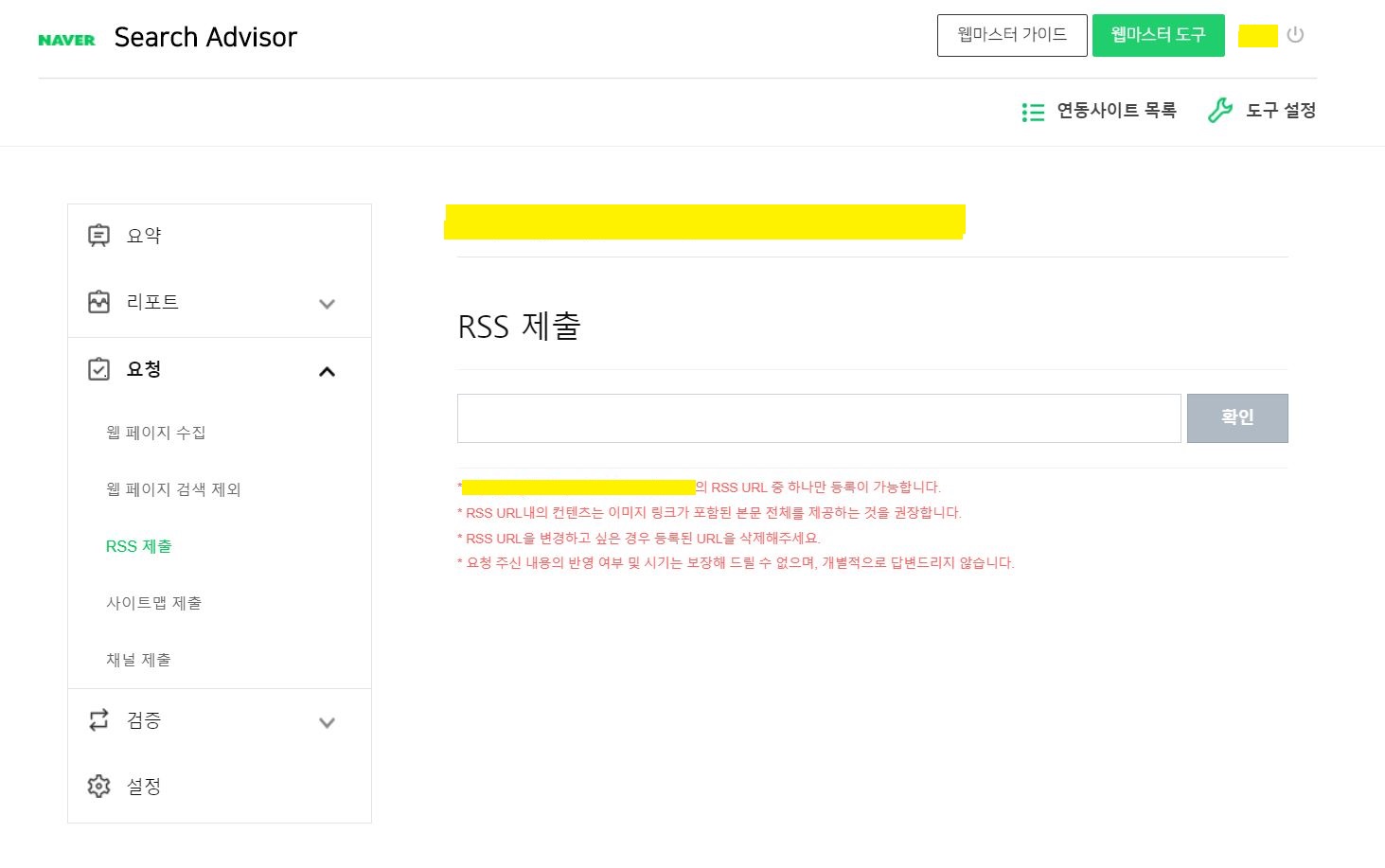Click the 리포트 chart icon
This screenshot has height=868, width=1385.
98,302
